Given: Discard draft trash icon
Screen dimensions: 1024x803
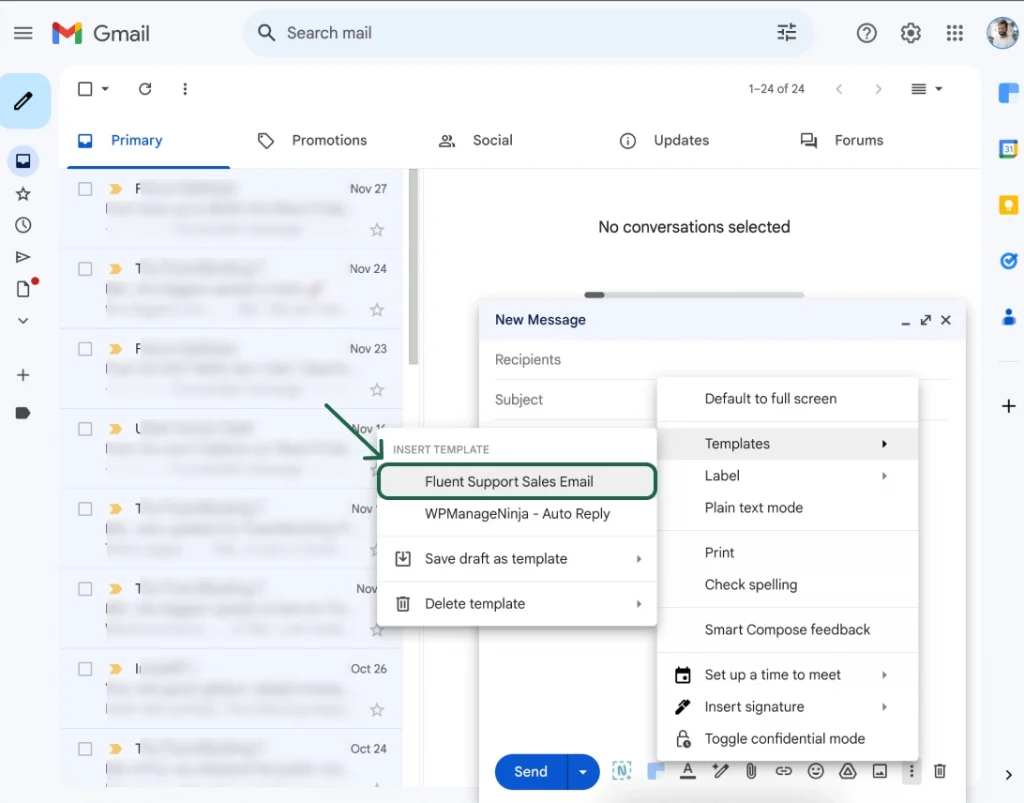Looking at the screenshot, I should [940, 771].
